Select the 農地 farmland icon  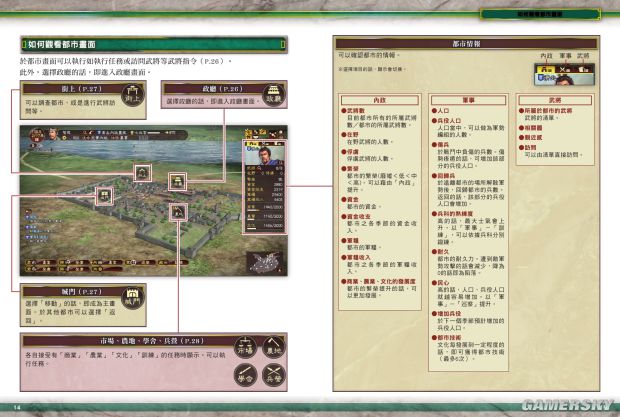(273, 354)
